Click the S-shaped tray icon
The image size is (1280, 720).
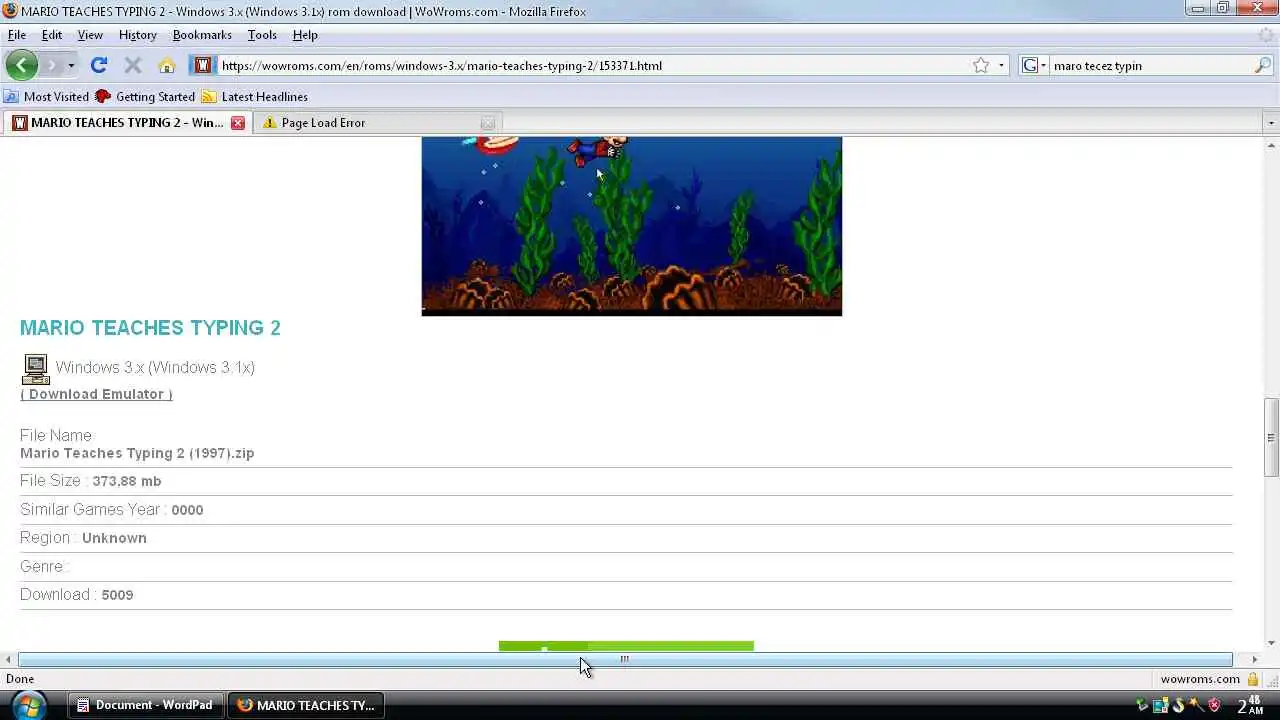[1179, 706]
